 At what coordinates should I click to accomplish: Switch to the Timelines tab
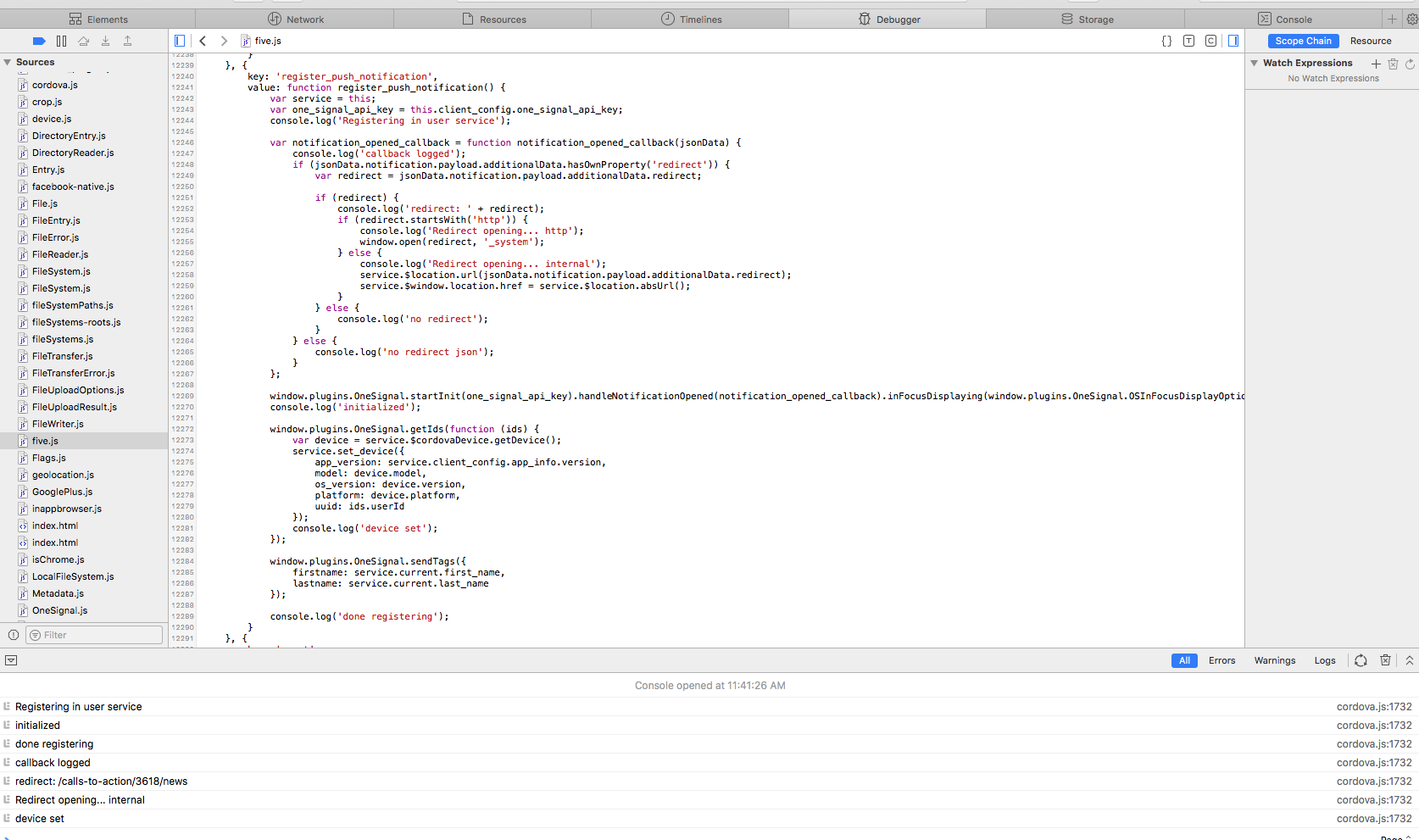(x=691, y=19)
